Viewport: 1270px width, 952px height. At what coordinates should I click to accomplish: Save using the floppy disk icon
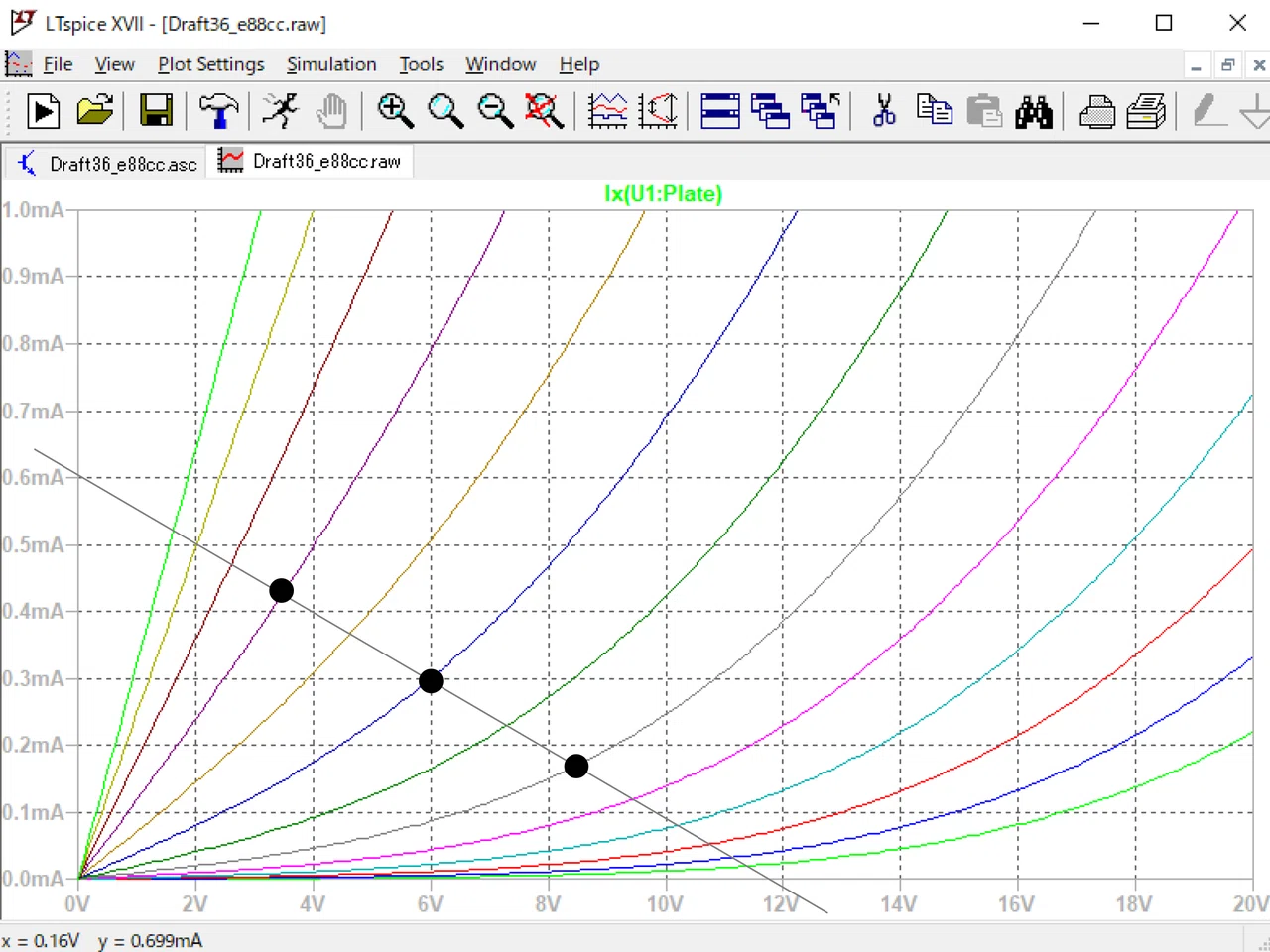156,111
